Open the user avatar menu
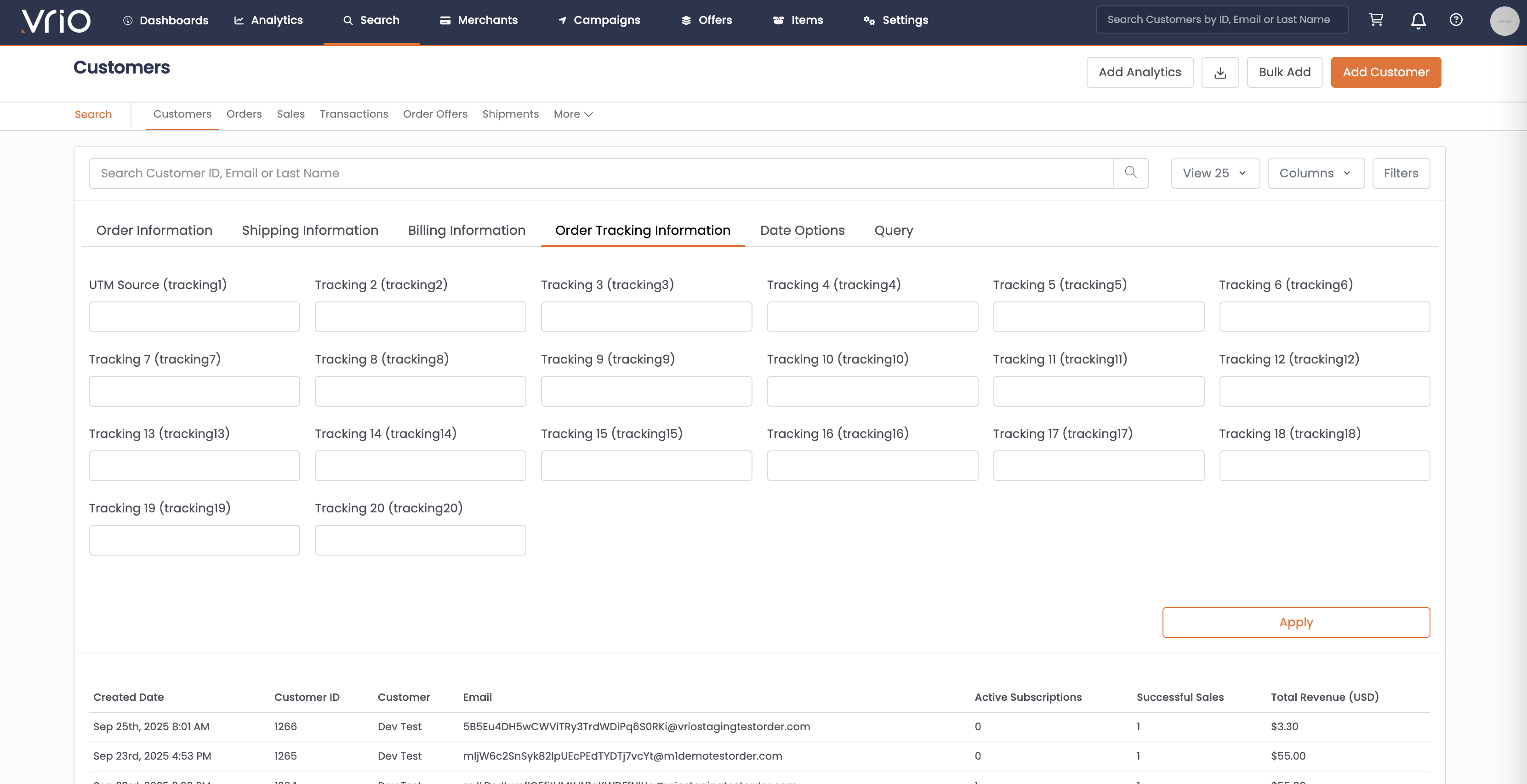1527x784 pixels. click(1504, 21)
